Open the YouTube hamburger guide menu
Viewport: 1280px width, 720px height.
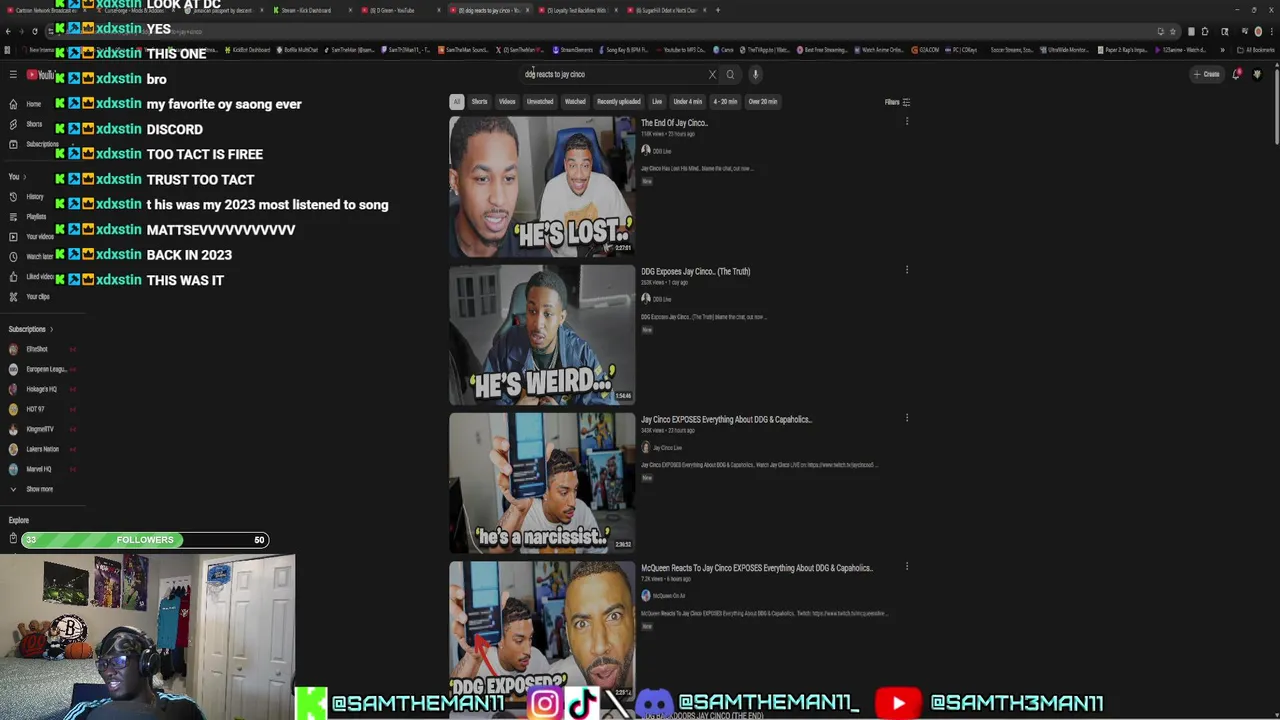point(13,75)
